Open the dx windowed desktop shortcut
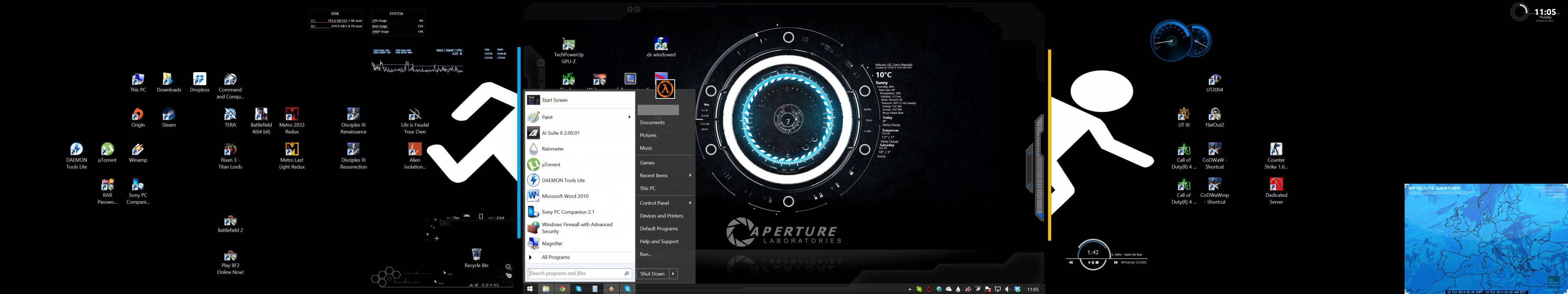The width and height of the screenshot is (1568, 294). tap(661, 47)
